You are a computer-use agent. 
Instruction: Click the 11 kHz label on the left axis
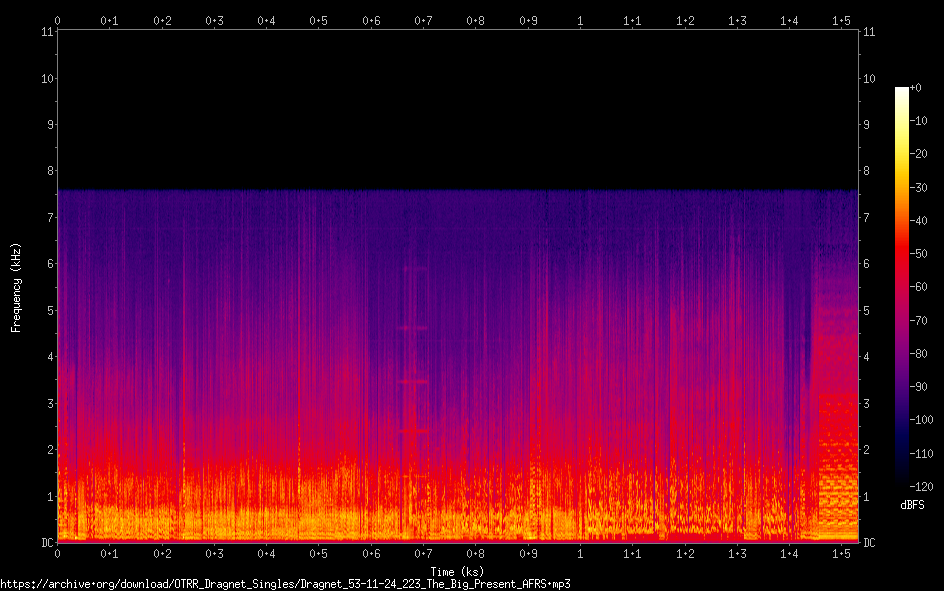tap(47, 32)
